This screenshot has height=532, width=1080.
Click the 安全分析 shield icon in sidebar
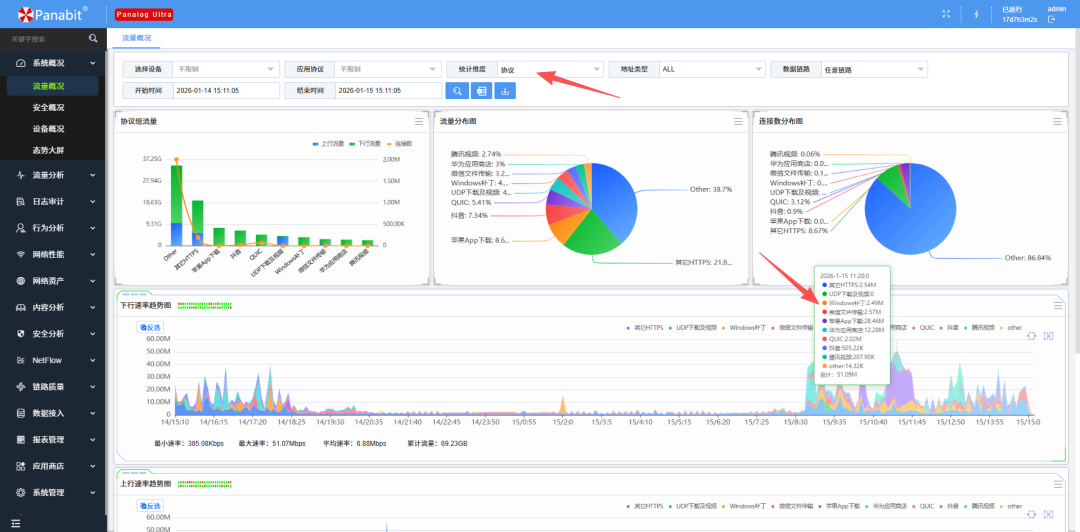coord(20,334)
